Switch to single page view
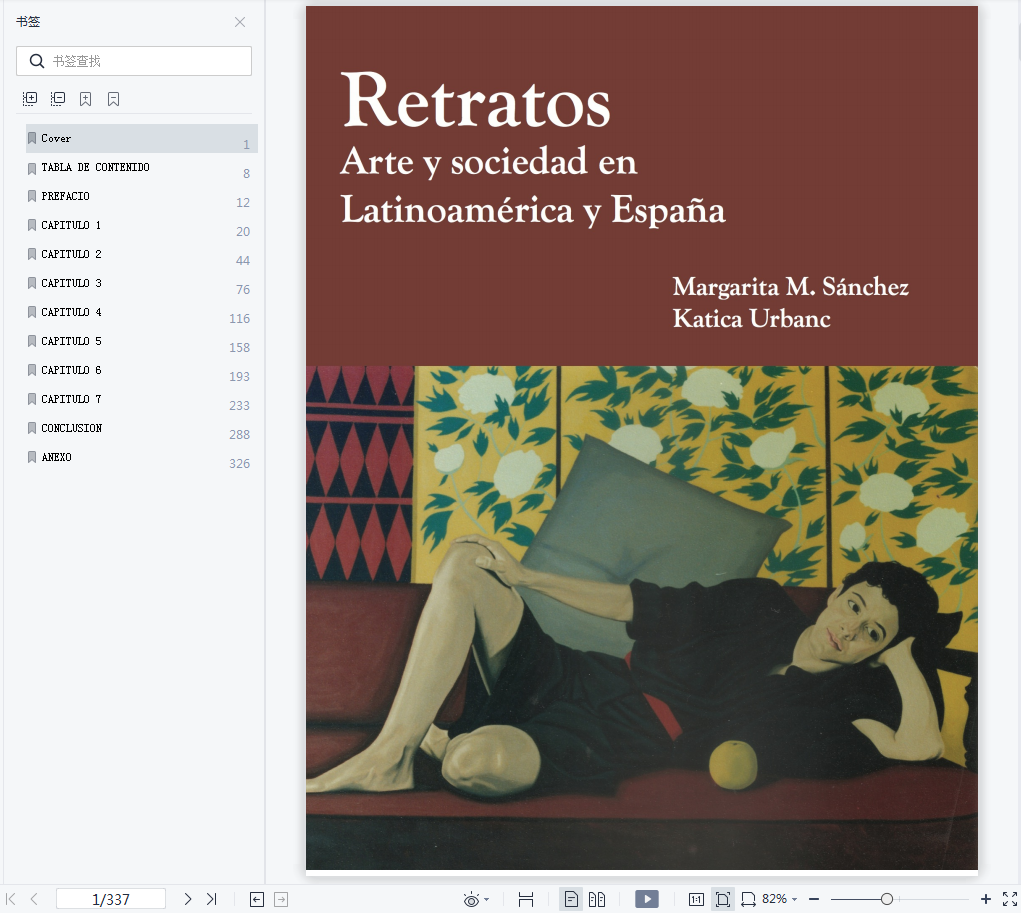1021x913 pixels. click(571, 899)
